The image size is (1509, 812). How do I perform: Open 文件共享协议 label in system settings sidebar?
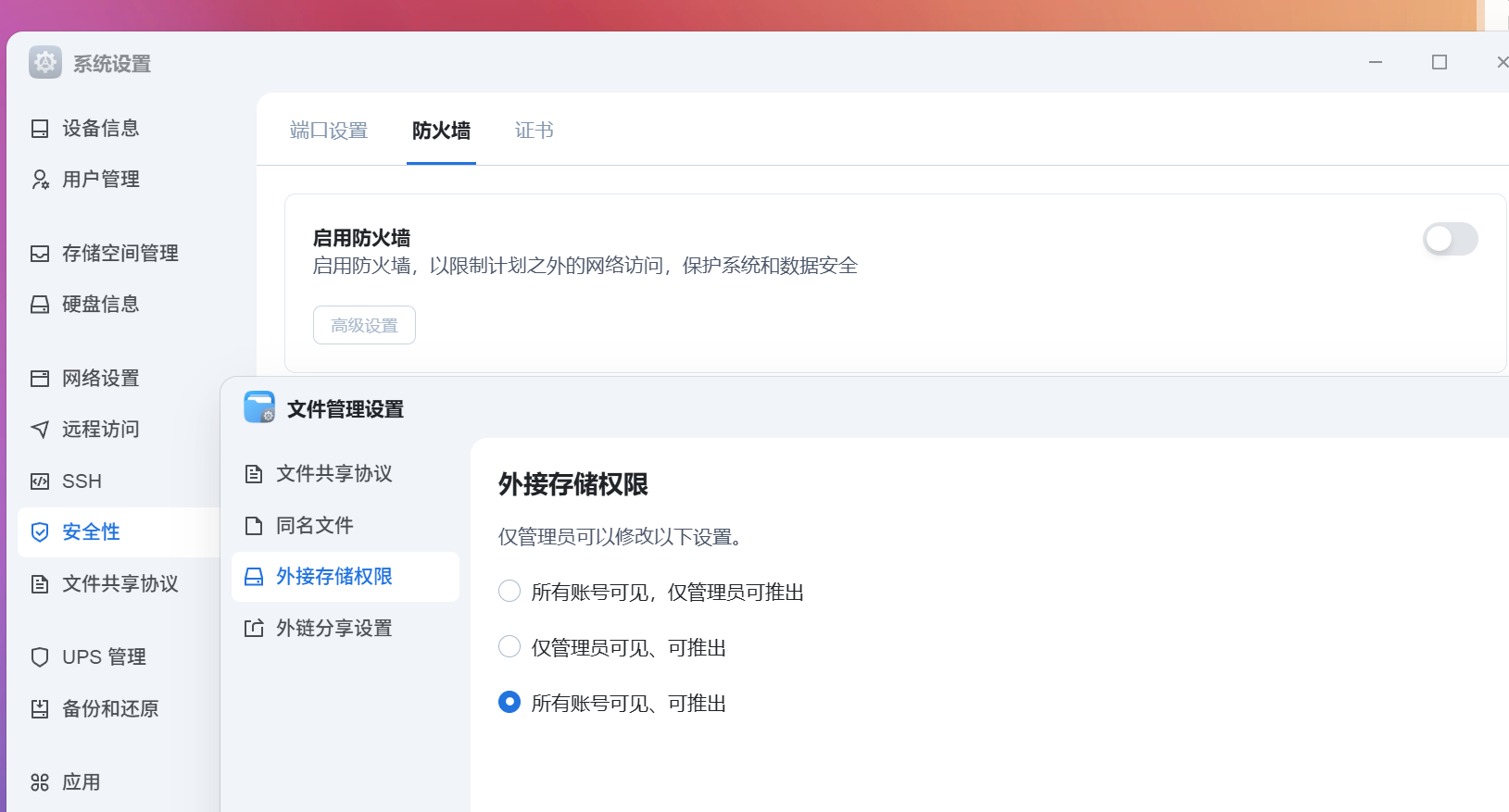pyautogui.click(x=120, y=584)
